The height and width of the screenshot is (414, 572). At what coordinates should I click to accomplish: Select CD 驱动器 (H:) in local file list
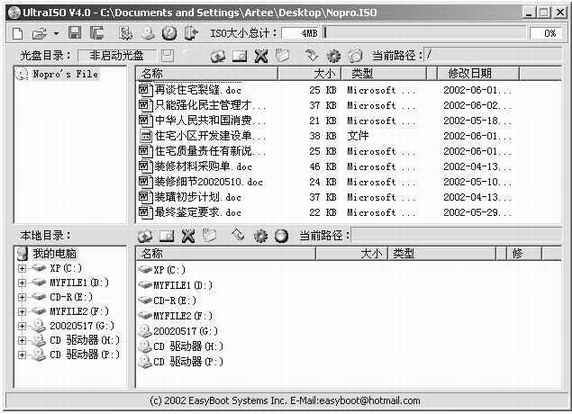pos(188,347)
